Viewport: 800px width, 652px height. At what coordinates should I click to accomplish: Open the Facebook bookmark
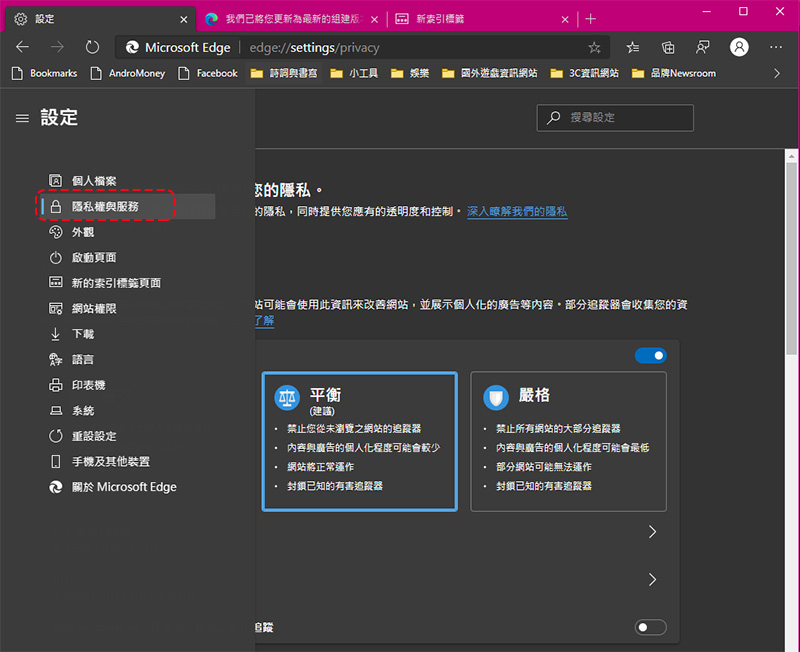click(208, 73)
